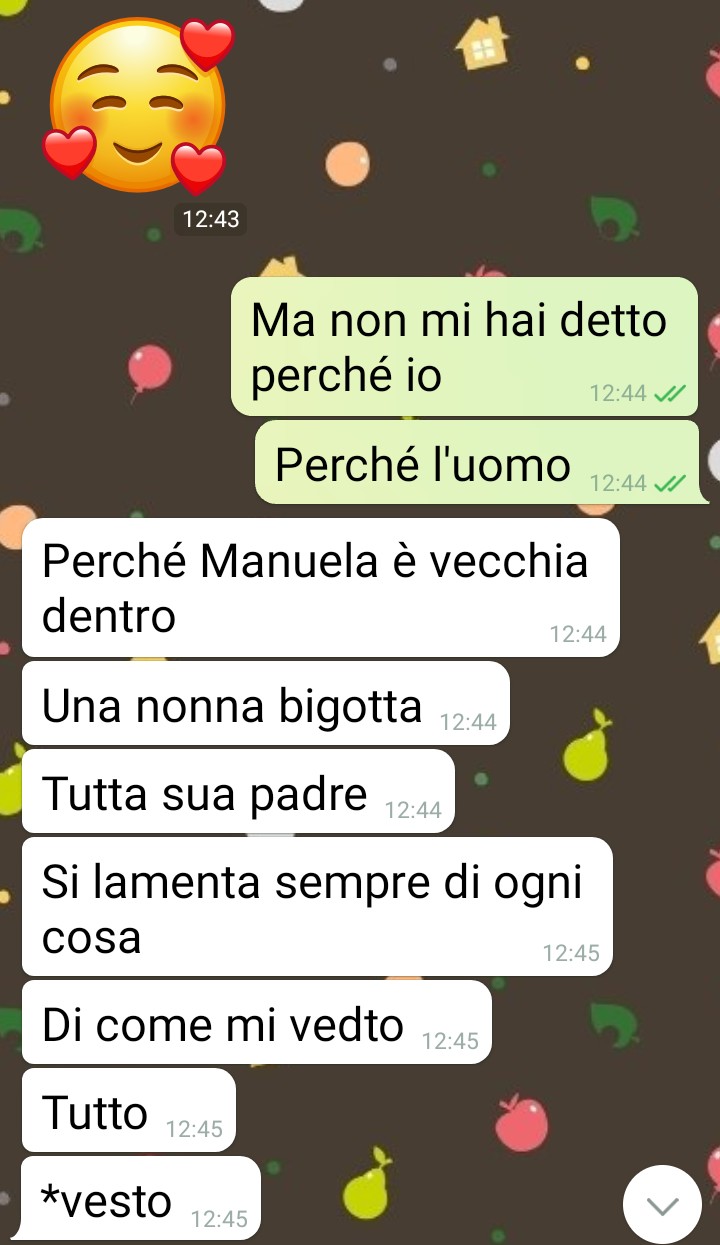Screen dimensions: 720x1245
Task: Select "Si lamenta sempre di ogni cosa" bubble
Action: 317,906
